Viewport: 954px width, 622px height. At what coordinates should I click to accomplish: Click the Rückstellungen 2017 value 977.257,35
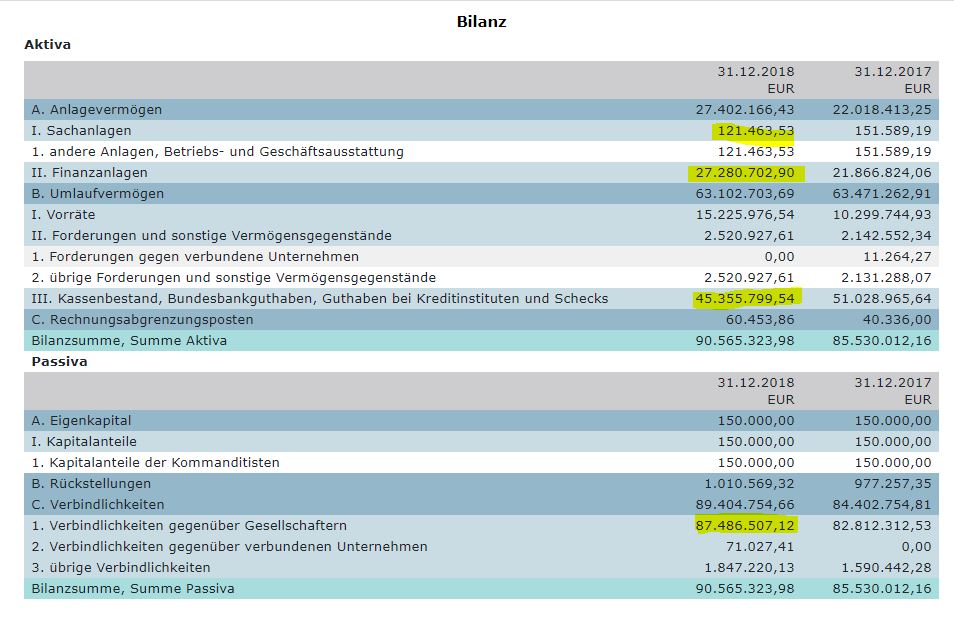(x=888, y=484)
